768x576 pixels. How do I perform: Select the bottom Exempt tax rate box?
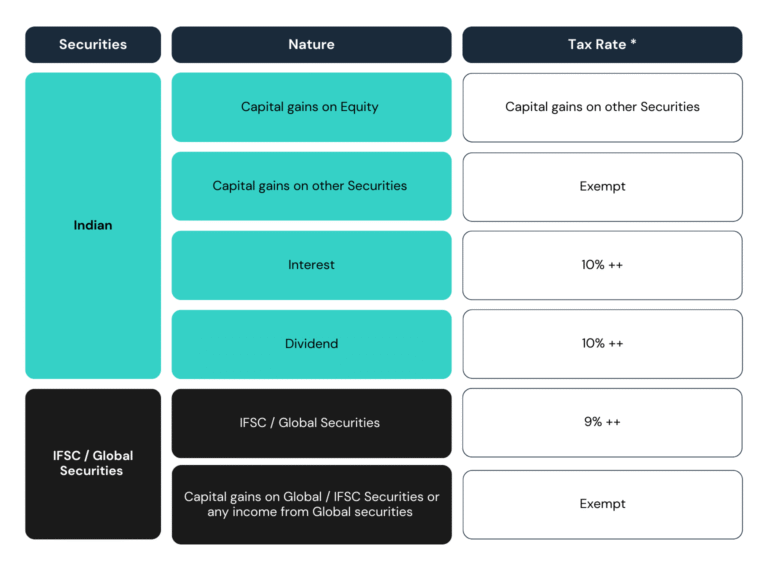tap(602, 504)
